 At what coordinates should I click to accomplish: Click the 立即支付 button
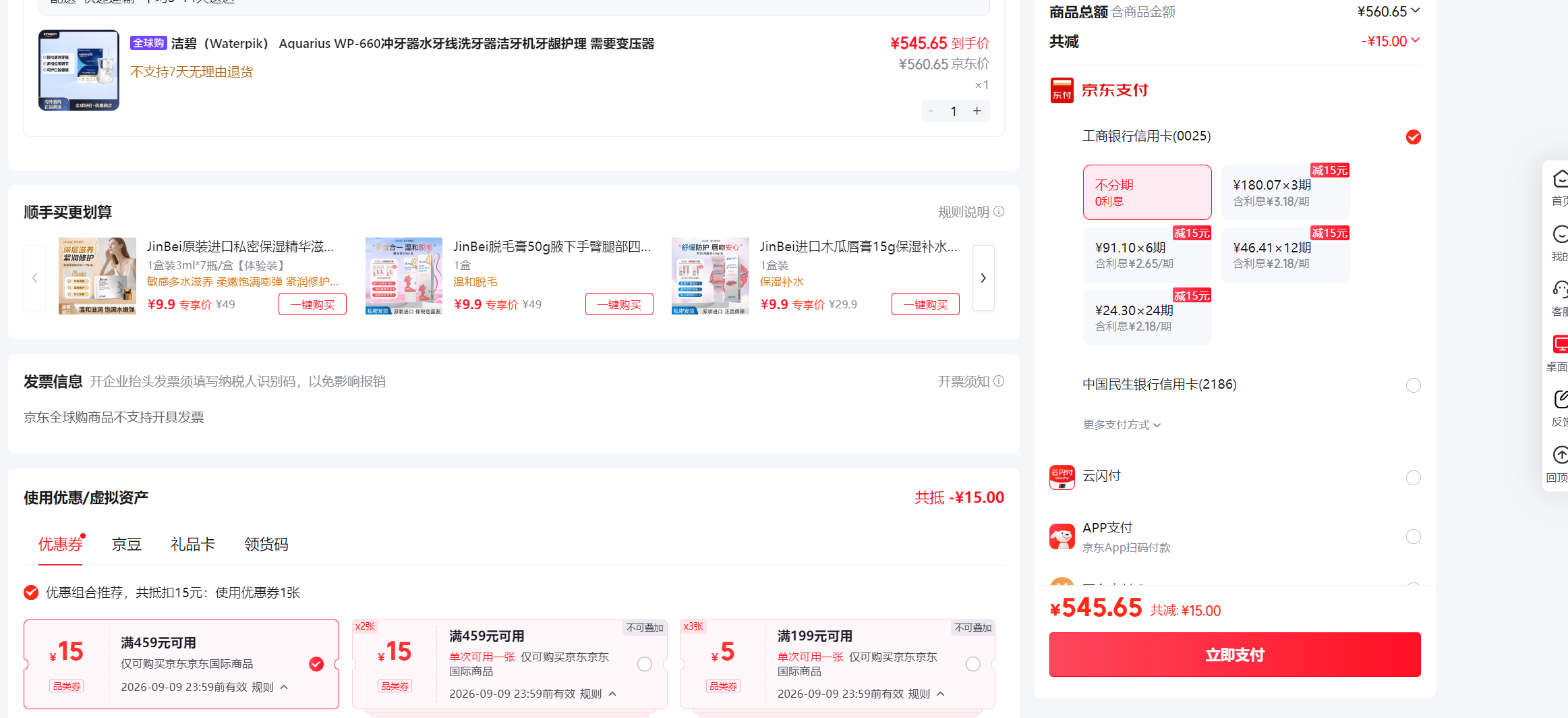point(1235,655)
